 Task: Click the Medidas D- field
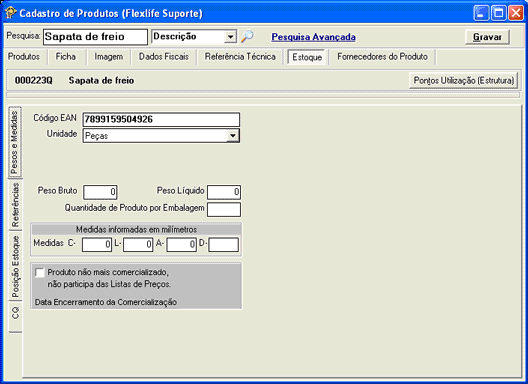point(224,245)
